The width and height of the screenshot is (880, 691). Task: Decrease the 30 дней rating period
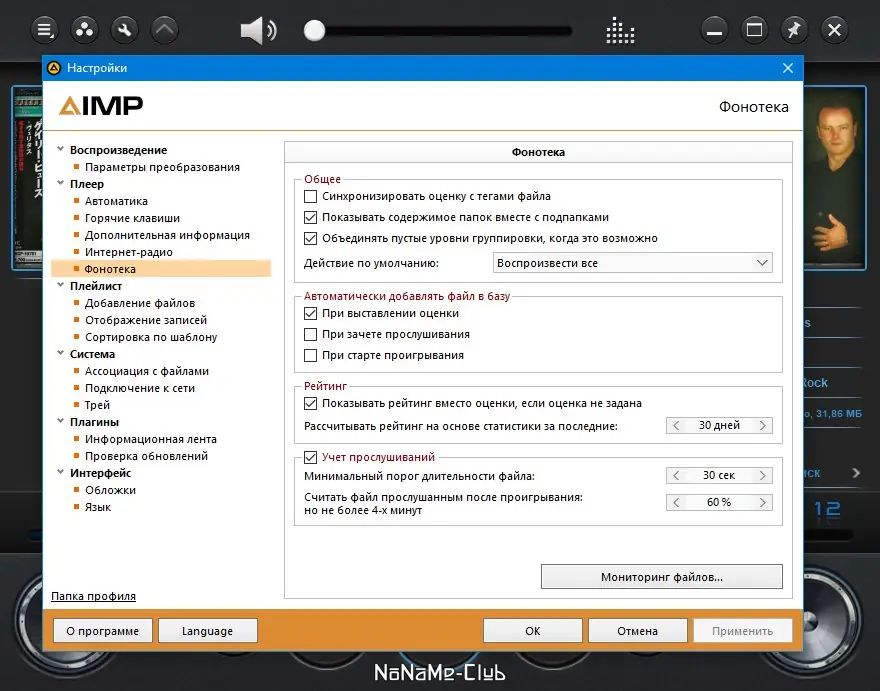coord(676,425)
